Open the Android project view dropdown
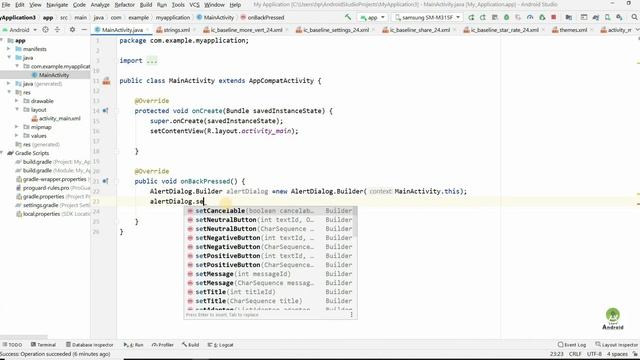The height and width of the screenshot is (360, 640). pos(20,30)
